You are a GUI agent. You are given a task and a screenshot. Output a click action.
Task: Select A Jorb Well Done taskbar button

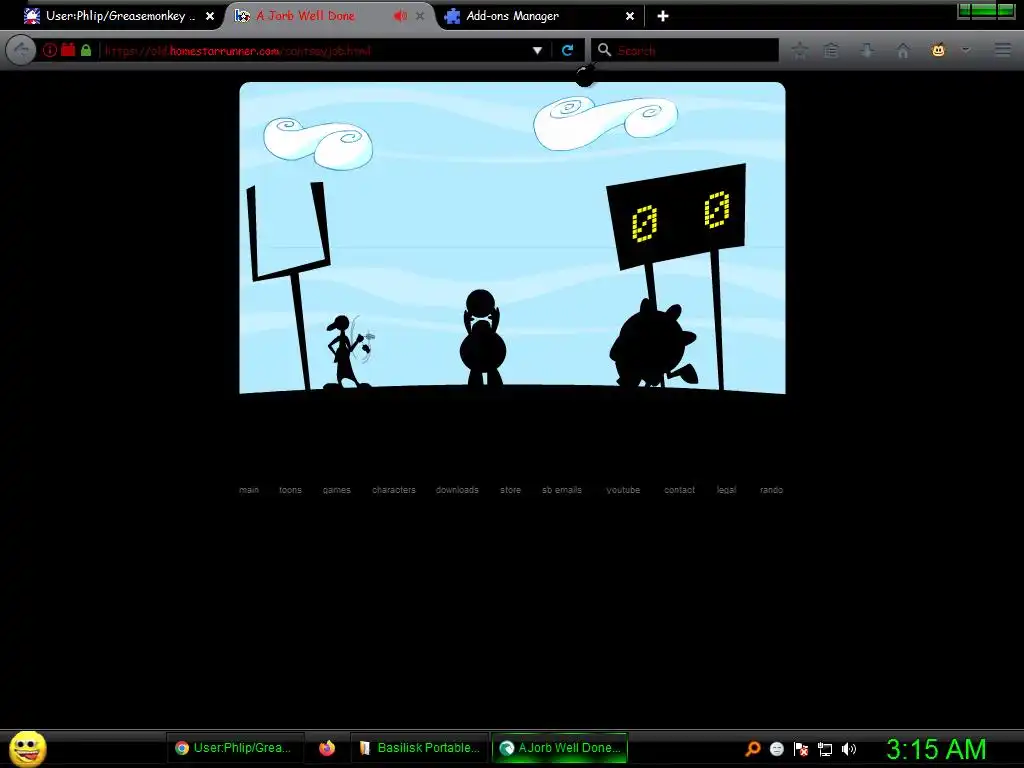pos(559,748)
